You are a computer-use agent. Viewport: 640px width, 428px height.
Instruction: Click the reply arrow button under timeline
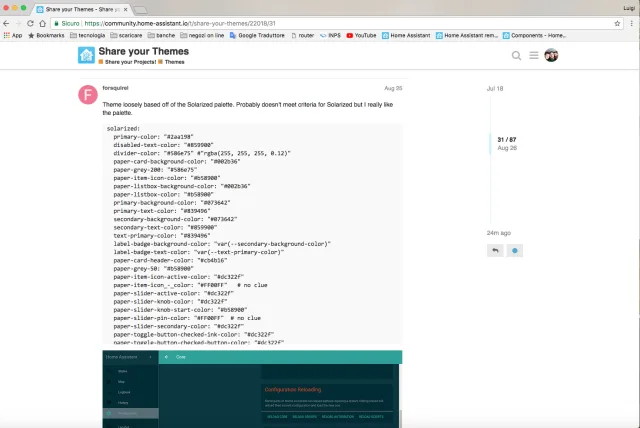(494, 250)
